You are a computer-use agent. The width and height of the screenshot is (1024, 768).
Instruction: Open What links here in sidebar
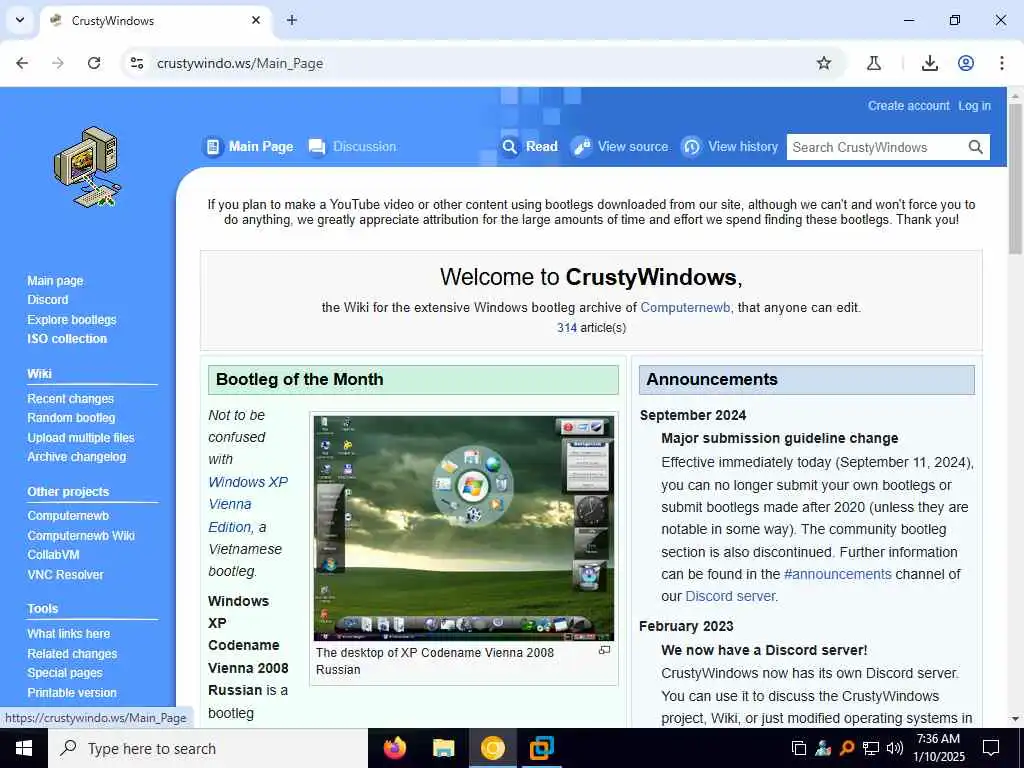tap(69, 633)
